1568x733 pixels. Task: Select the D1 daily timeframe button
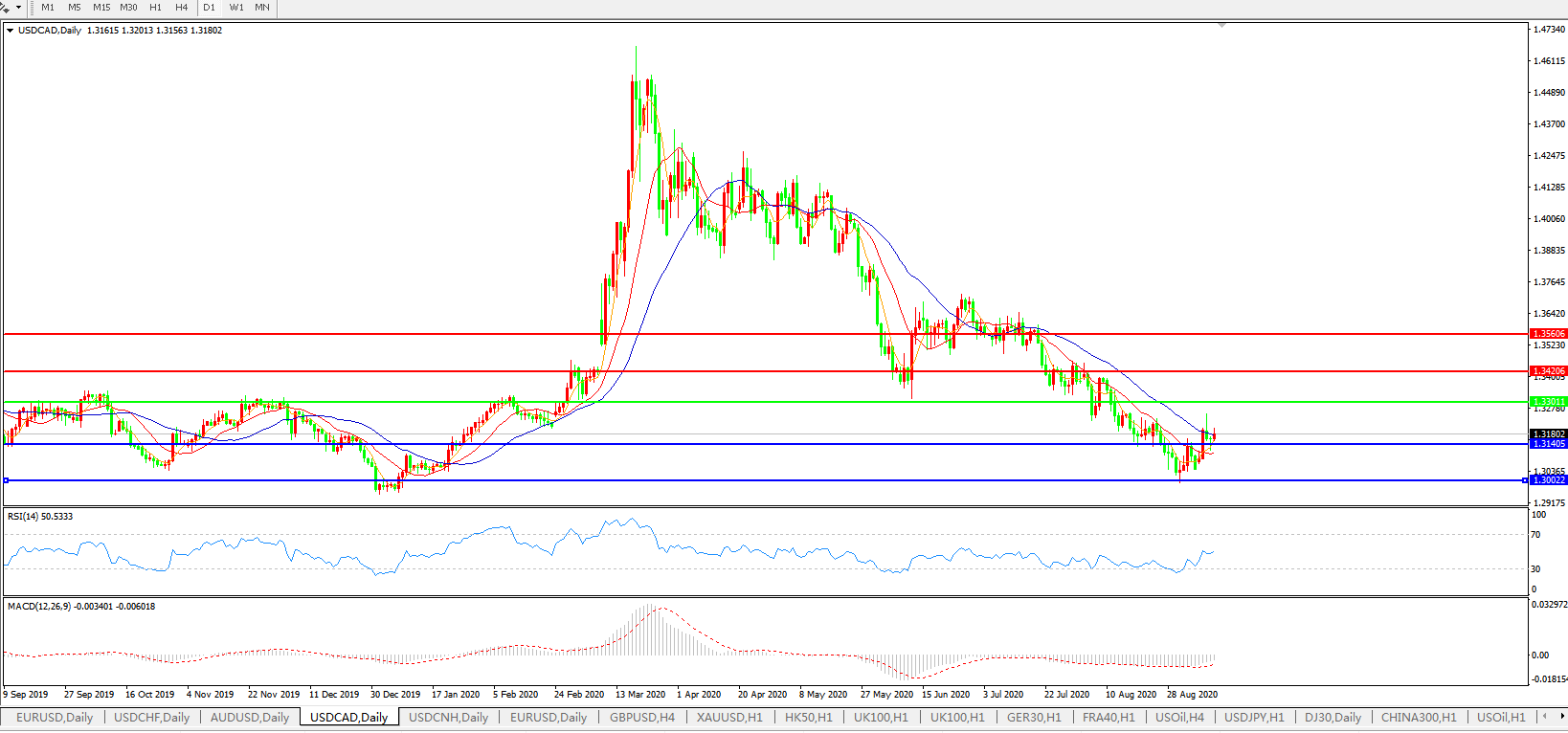[x=209, y=8]
